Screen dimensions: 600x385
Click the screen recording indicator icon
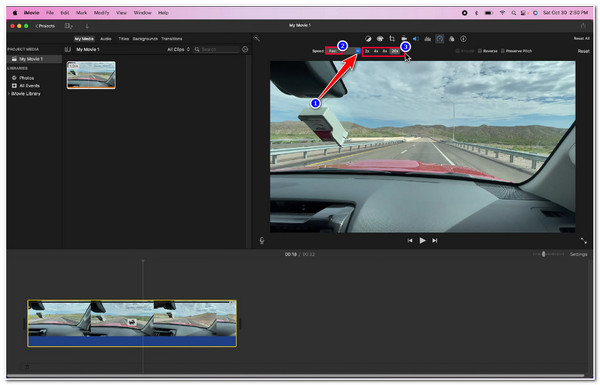465,13
